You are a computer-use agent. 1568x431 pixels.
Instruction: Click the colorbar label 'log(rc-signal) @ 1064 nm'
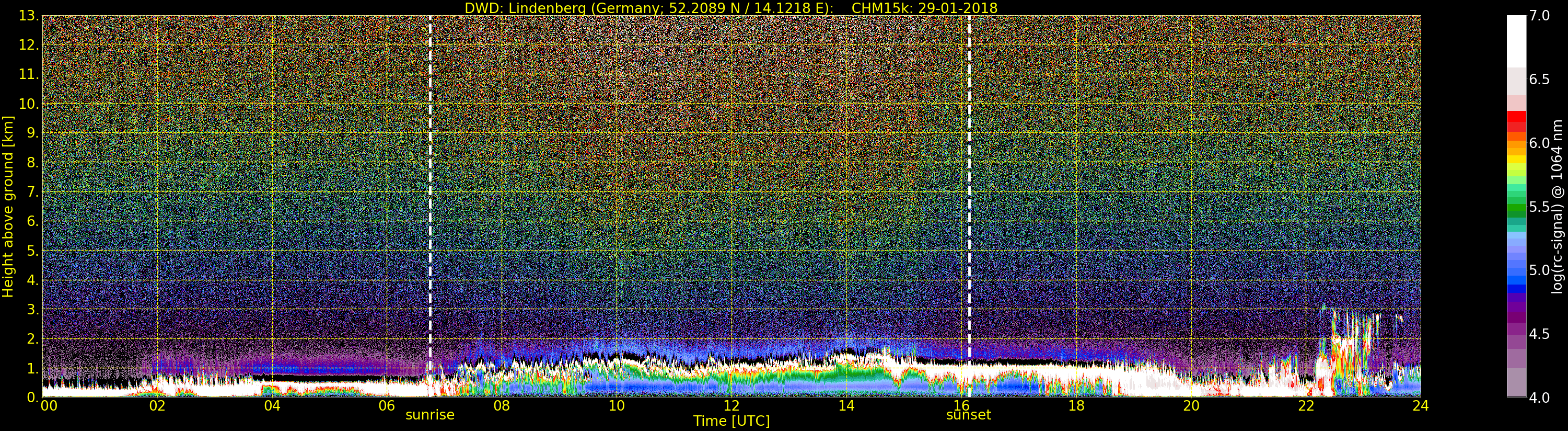point(1557,206)
